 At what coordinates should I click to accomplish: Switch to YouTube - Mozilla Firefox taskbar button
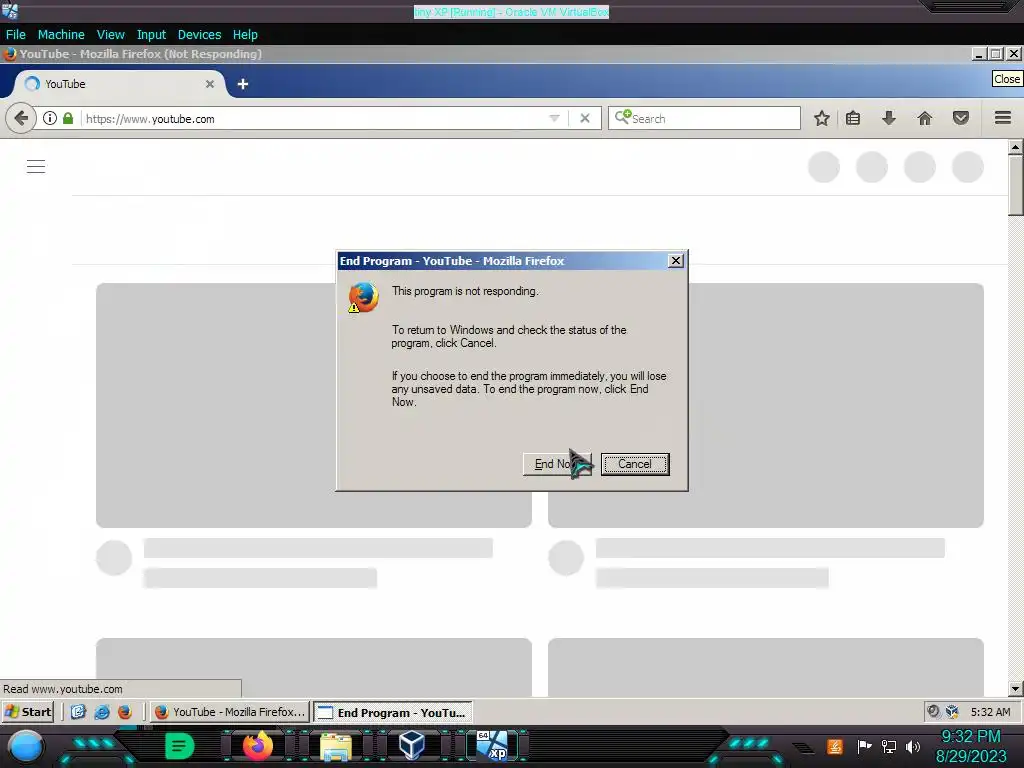(230, 712)
